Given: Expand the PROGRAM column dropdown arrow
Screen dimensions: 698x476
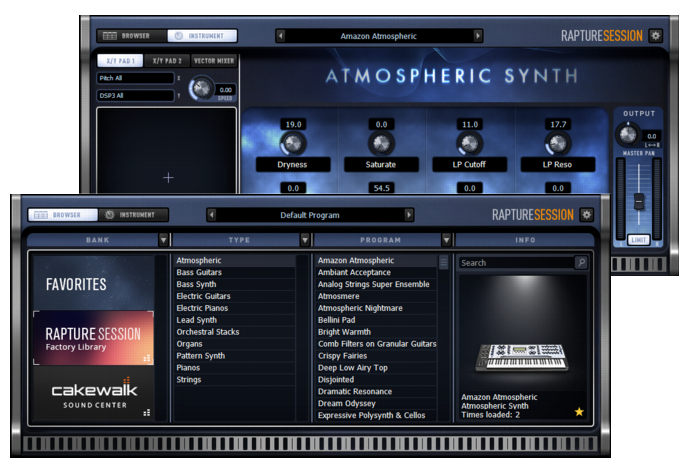Looking at the screenshot, I should (x=446, y=240).
